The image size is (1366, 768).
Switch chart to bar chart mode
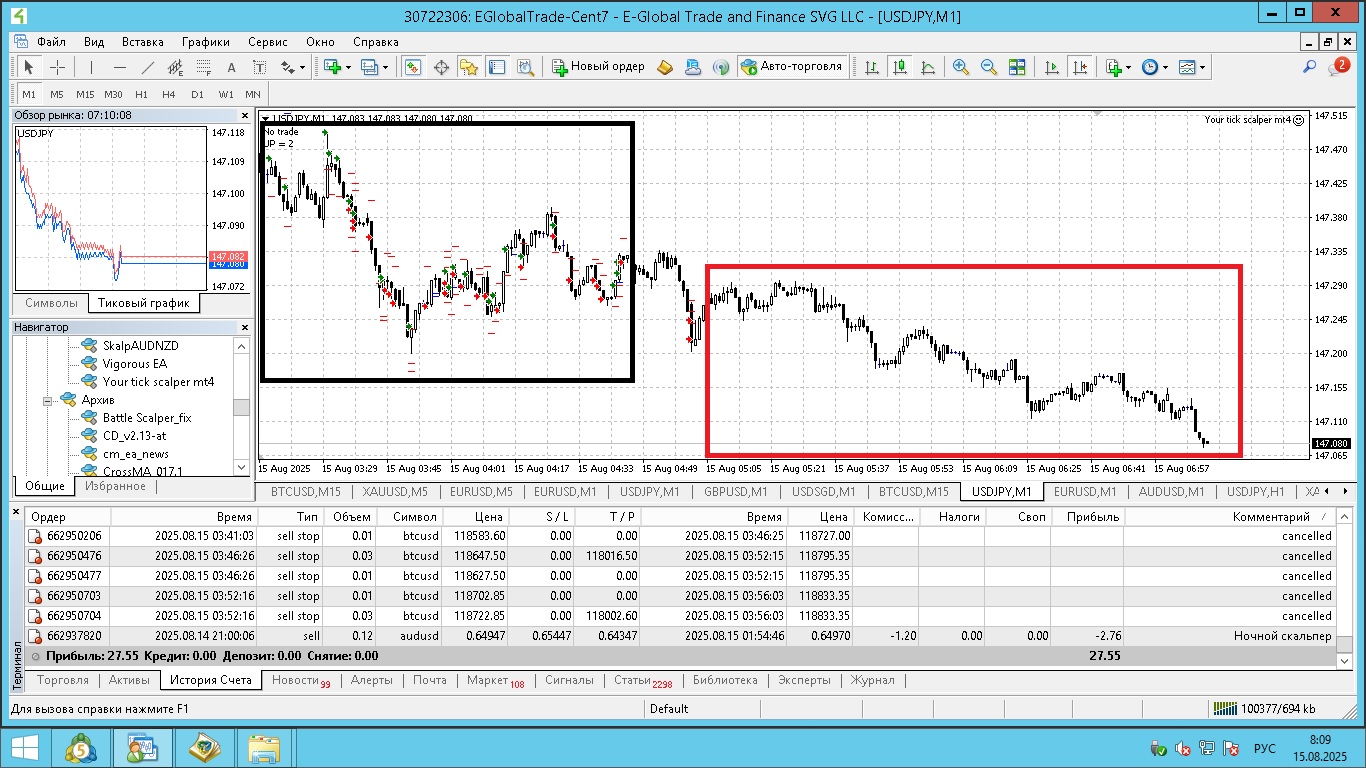[872, 67]
